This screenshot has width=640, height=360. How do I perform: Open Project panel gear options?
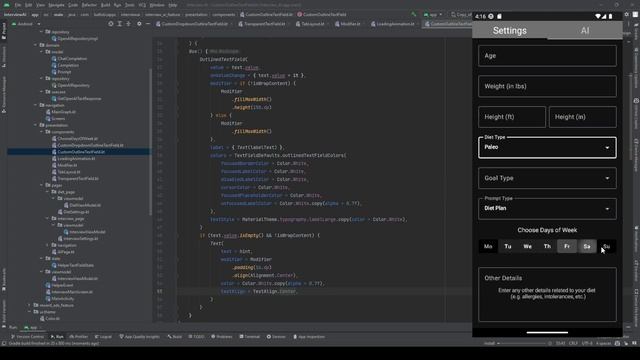click(x=139, y=24)
